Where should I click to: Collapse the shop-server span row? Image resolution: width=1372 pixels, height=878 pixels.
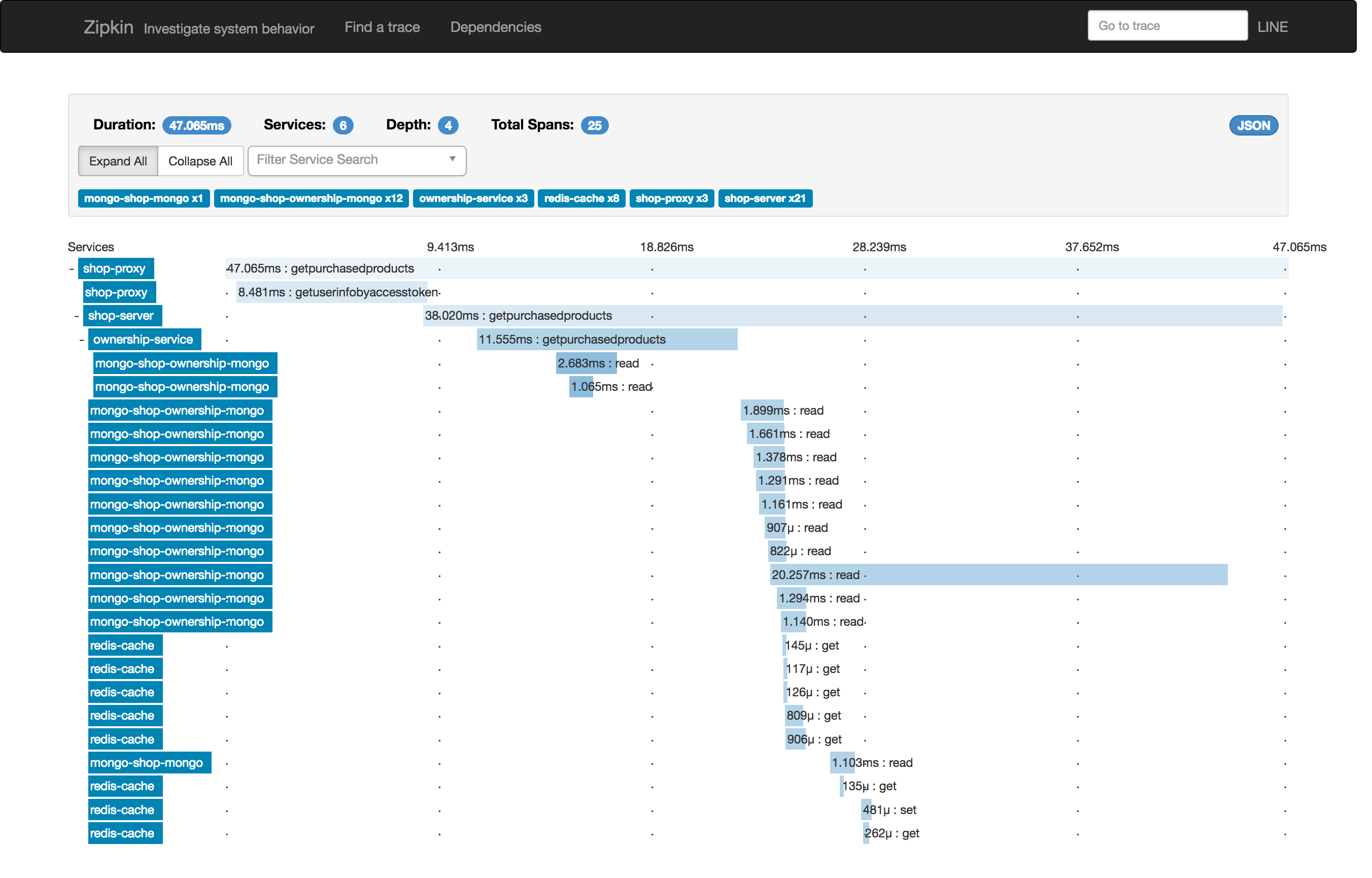[77, 316]
